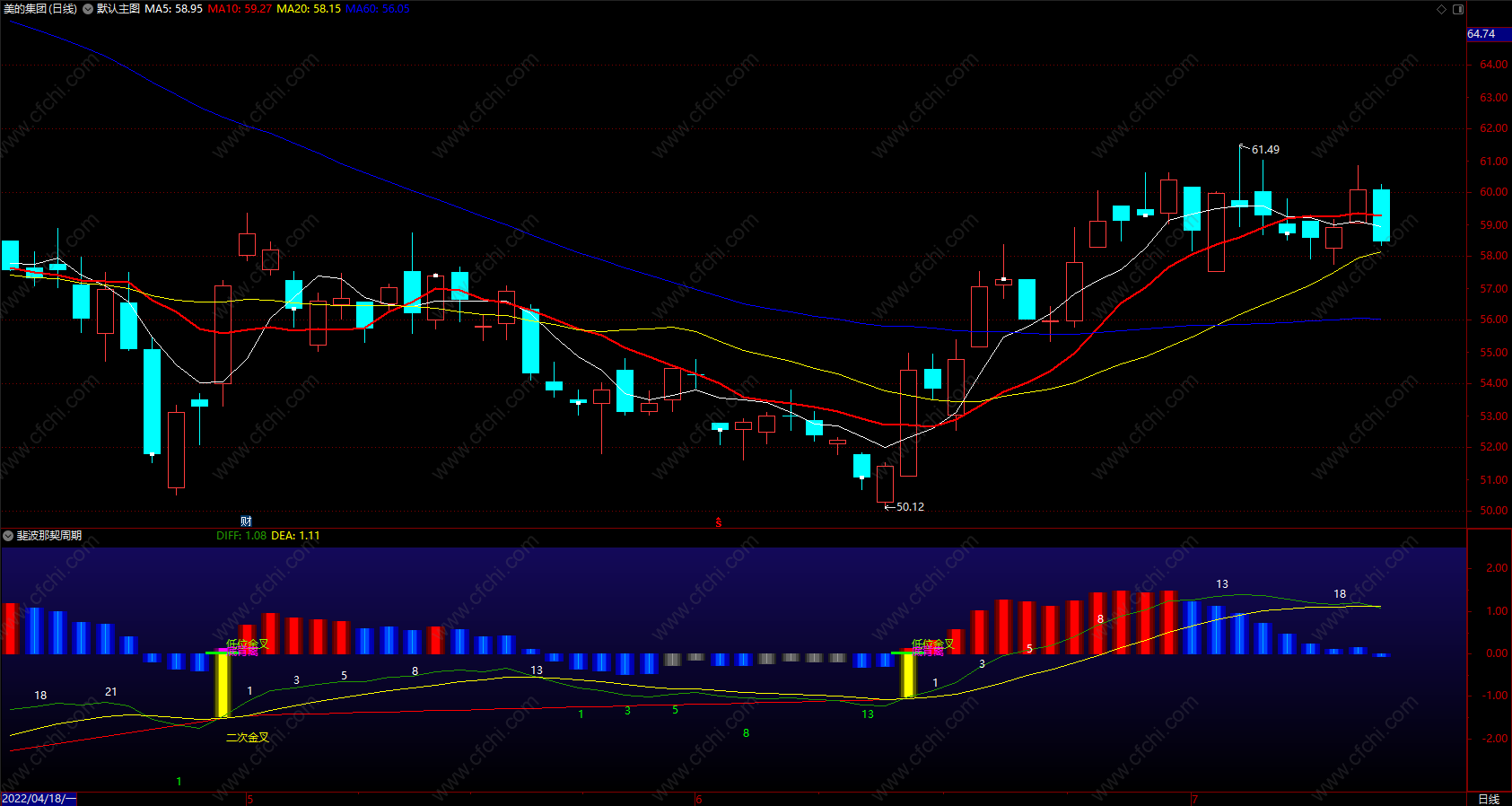Click the 斐波那契周期 indicator label

coord(49,536)
